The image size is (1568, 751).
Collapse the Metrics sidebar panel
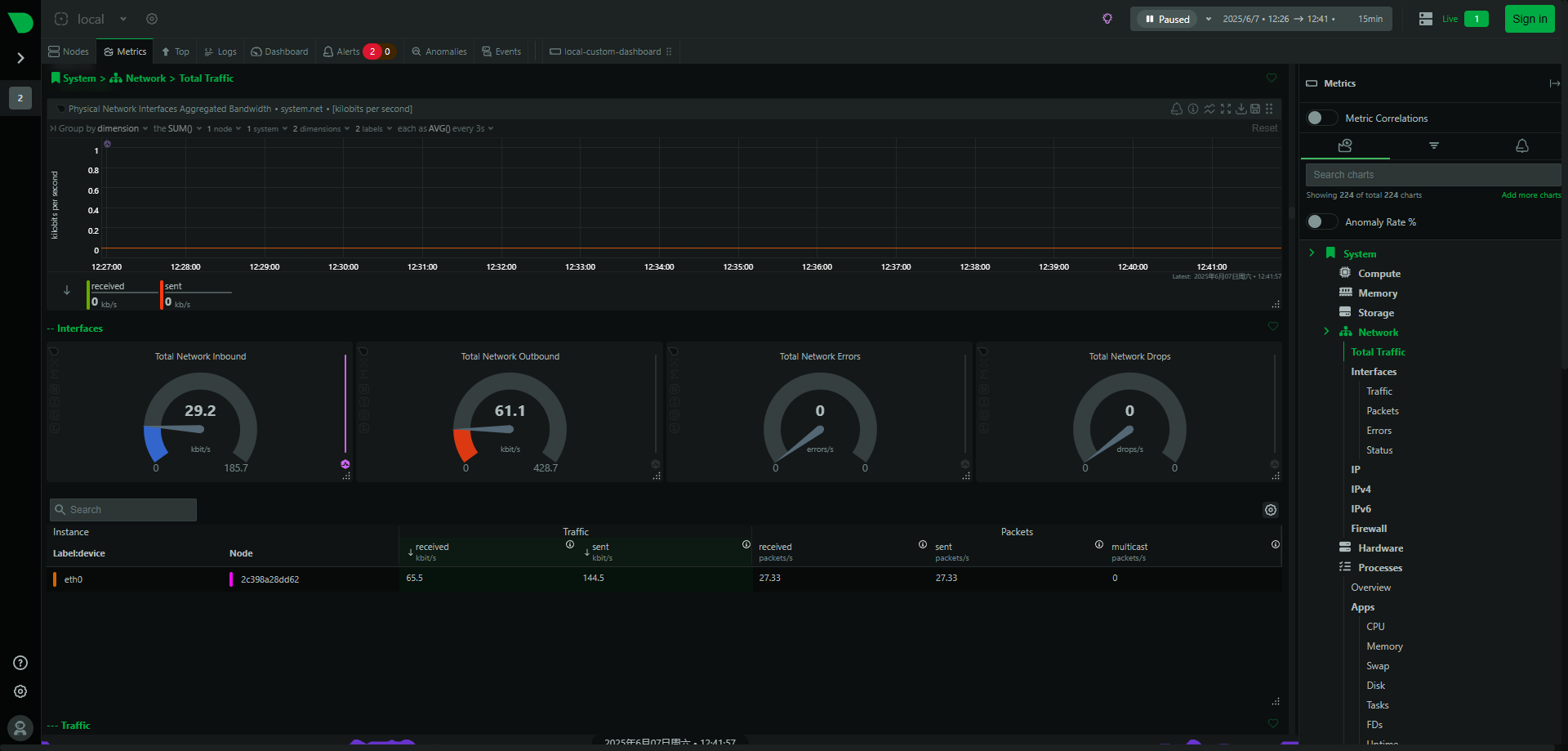(1554, 83)
